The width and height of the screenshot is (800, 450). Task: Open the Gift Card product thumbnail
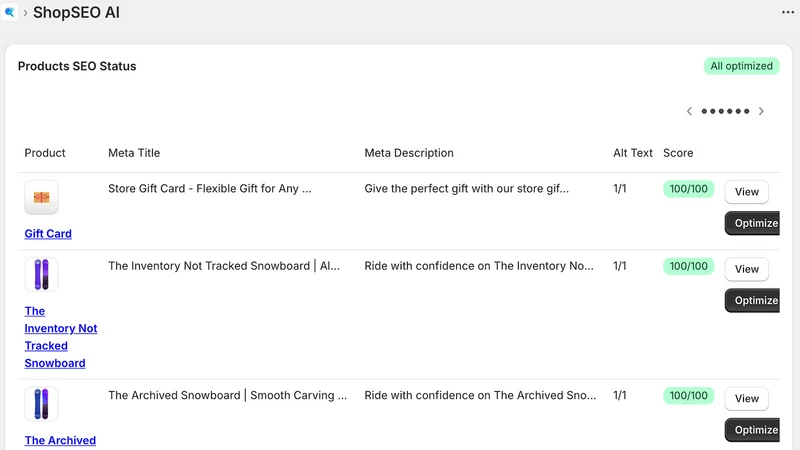coord(41,197)
